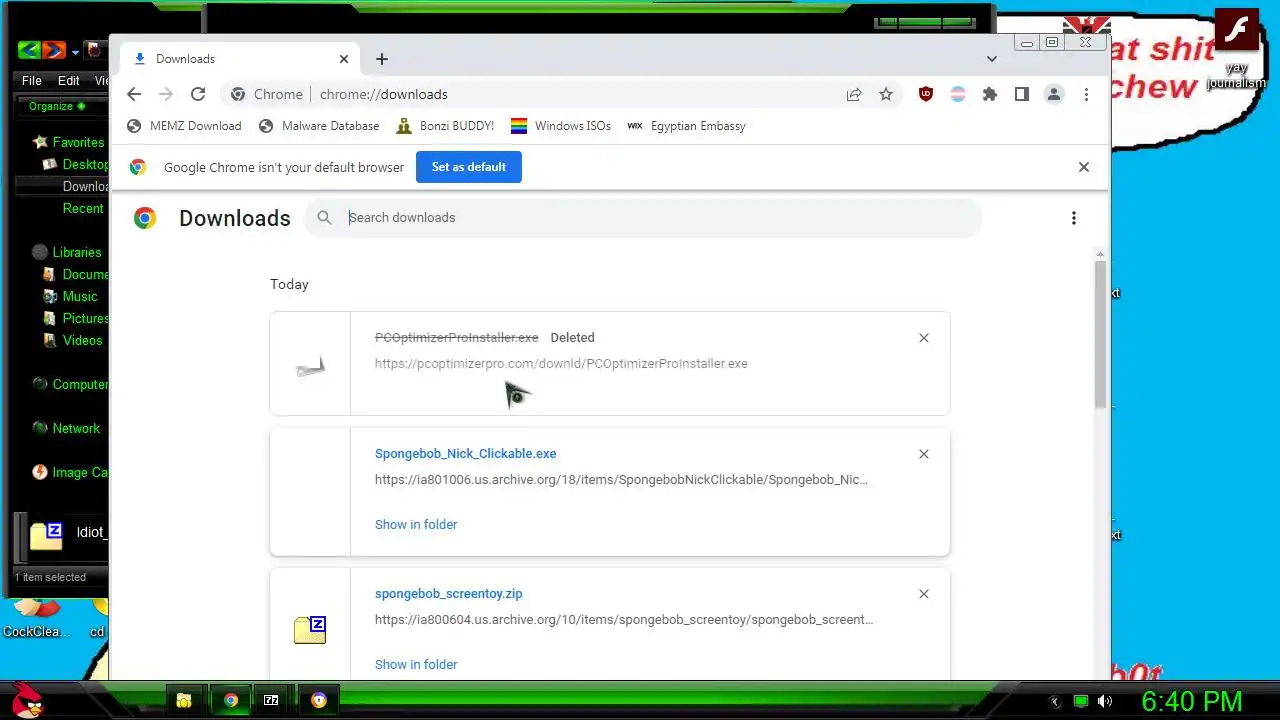1280x720 pixels.
Task: Open the Downloads page three-dot menu
Action: [1074, 218]
